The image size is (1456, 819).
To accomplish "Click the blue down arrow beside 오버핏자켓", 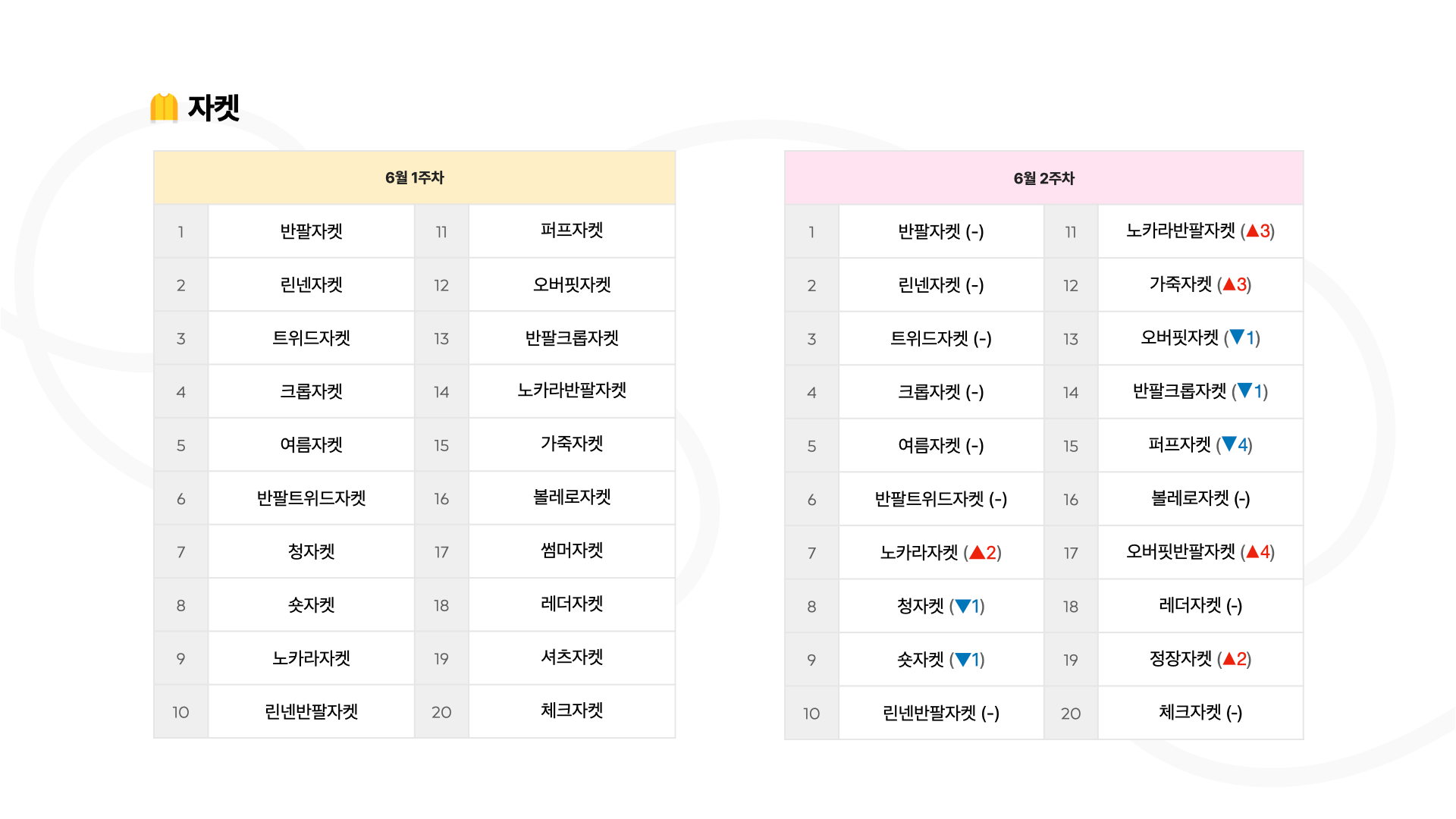I will [x=1237, y=337].
